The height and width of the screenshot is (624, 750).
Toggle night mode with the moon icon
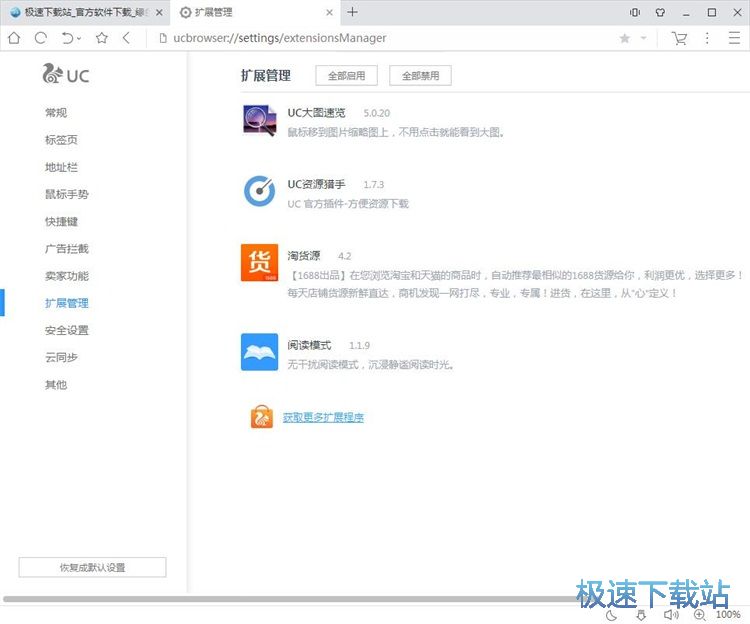(611, 615)
